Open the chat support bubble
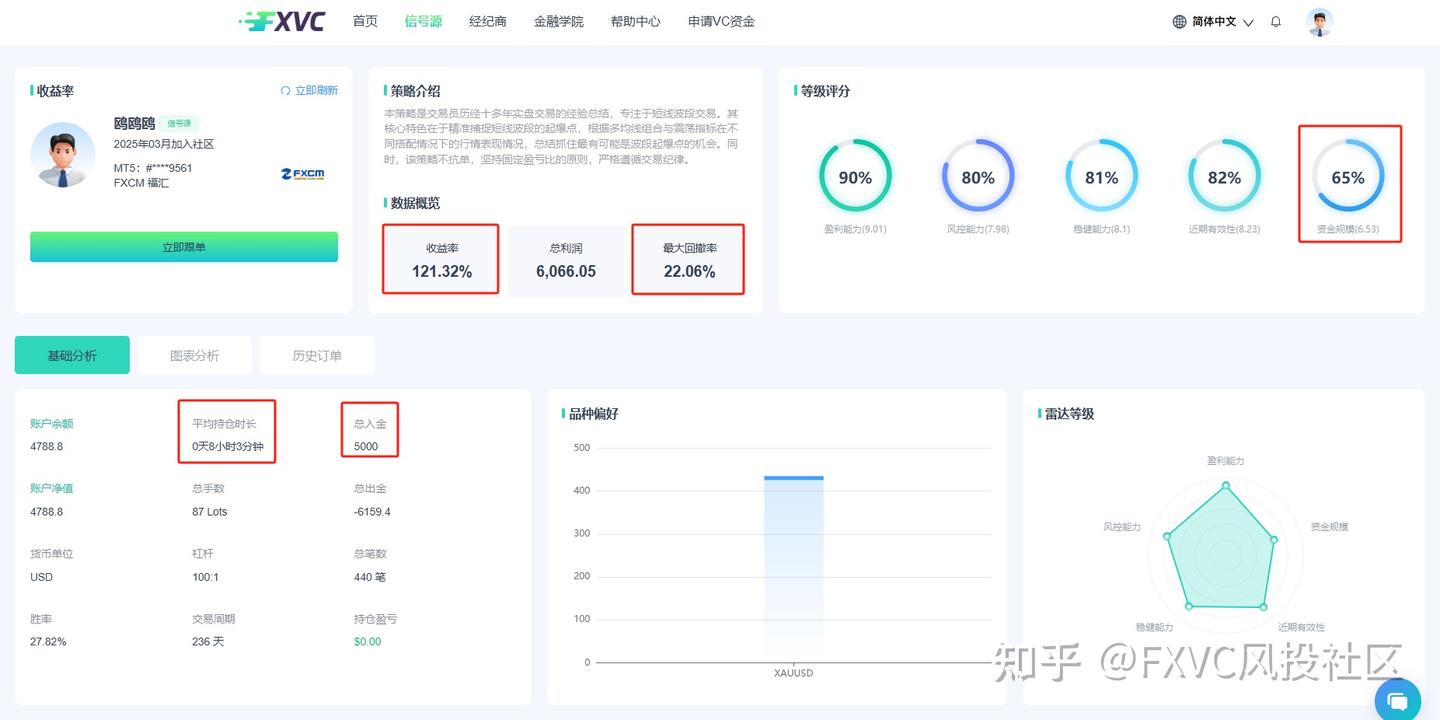This screenshot has height=720, width=1440. [x=1397, y=700]
